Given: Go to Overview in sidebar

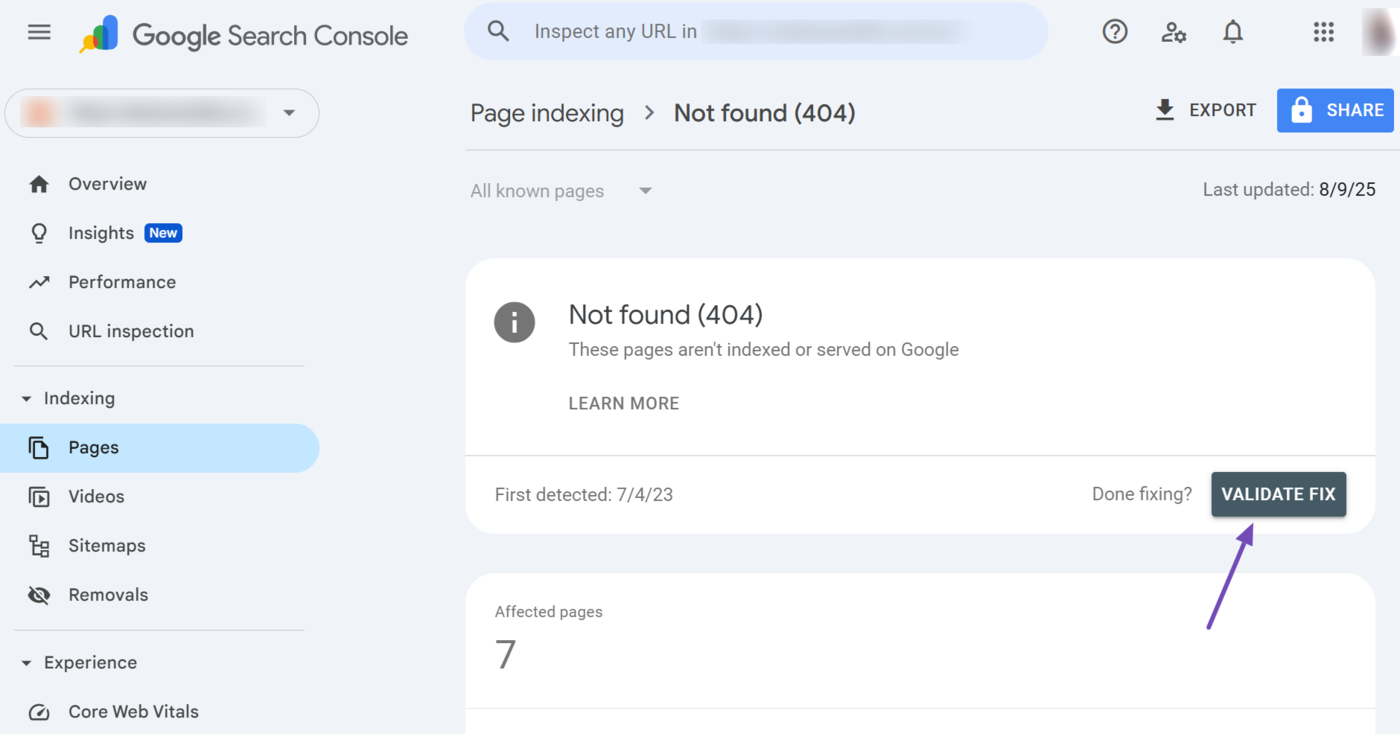Looking at the screenshot, I should (x=107, y=184).
